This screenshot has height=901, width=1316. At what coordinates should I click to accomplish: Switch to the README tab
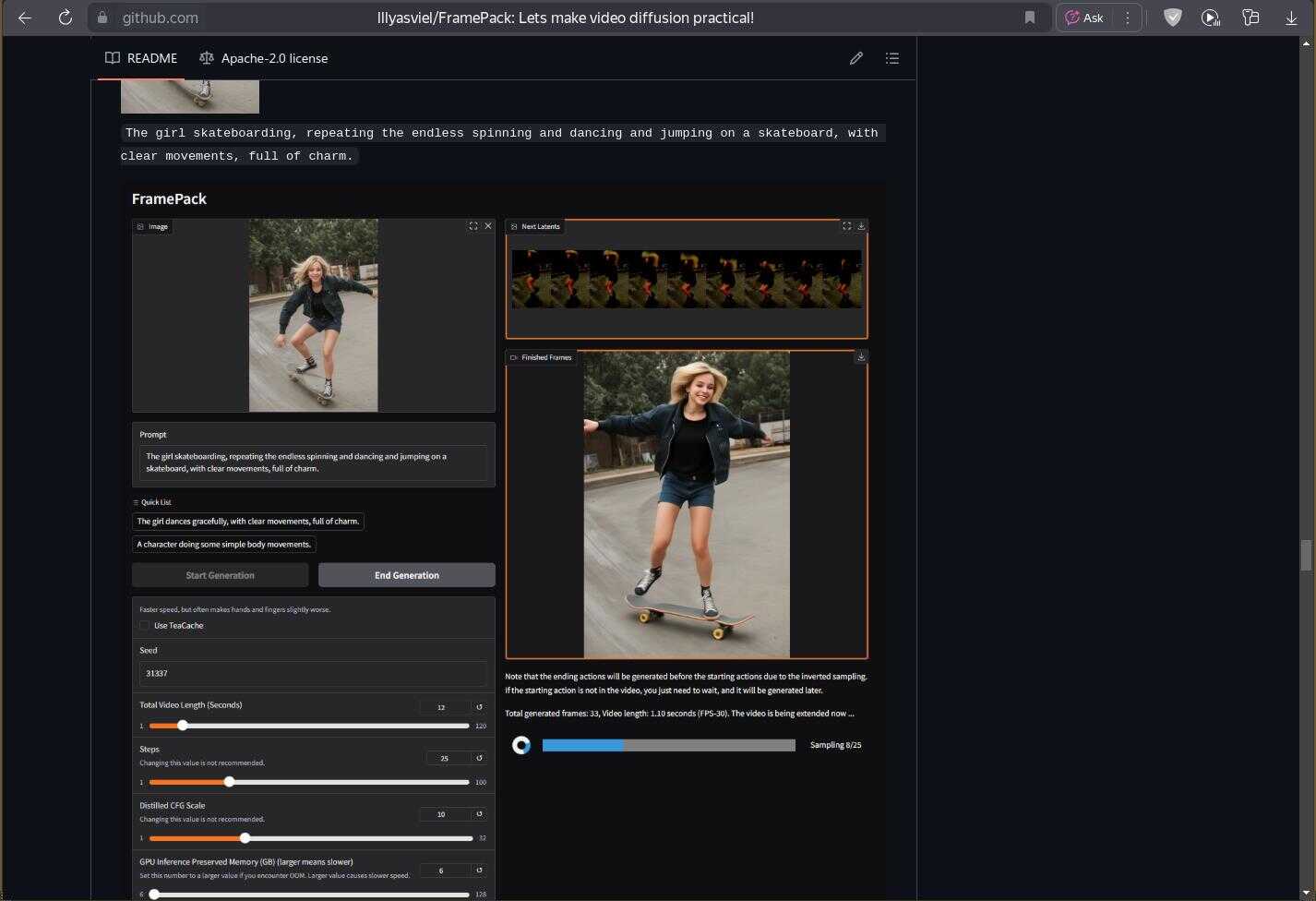[x=141, y=58]
